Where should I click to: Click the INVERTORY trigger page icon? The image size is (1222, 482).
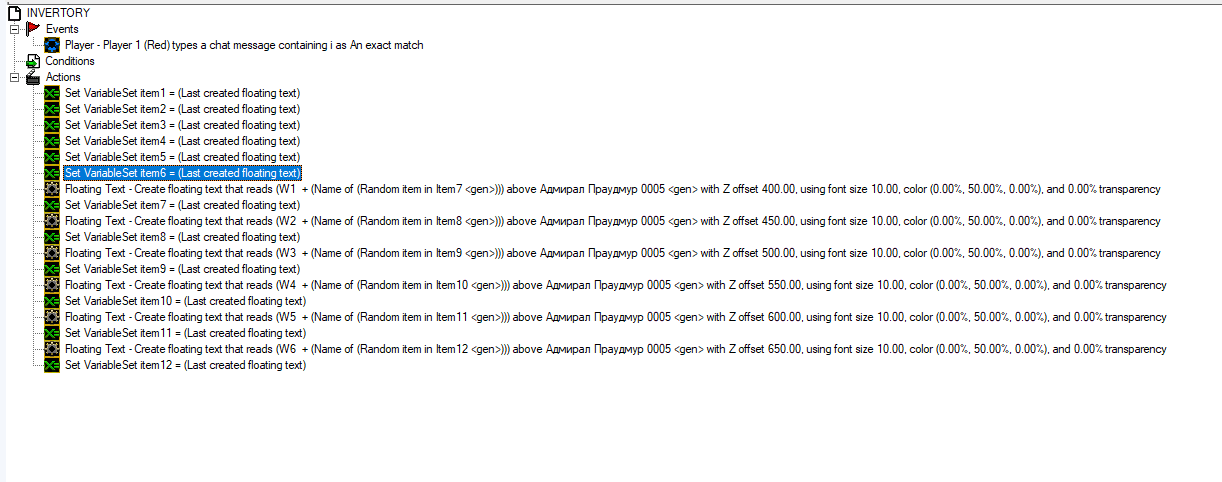[14, 13]
